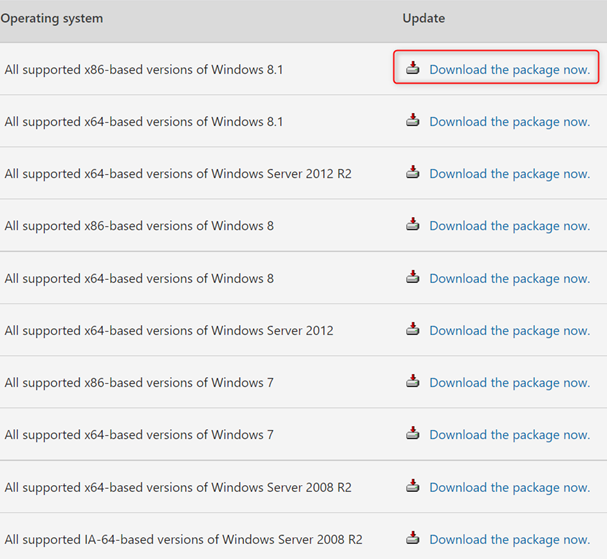This screenshot has width=607, height=559.
Task: Click download icon for x64-based Server 2008 R2
Action: click(413, 485)
